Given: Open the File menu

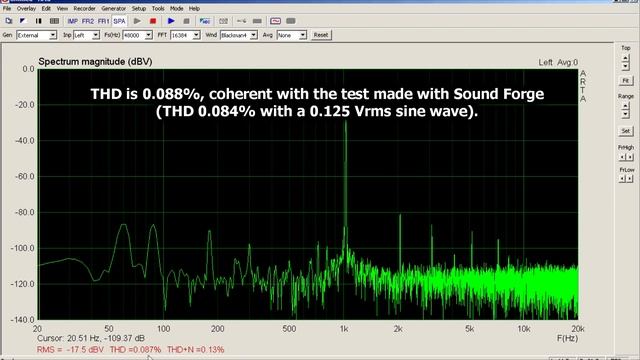Looking at the screenshot, I should [x=7, y=8].
